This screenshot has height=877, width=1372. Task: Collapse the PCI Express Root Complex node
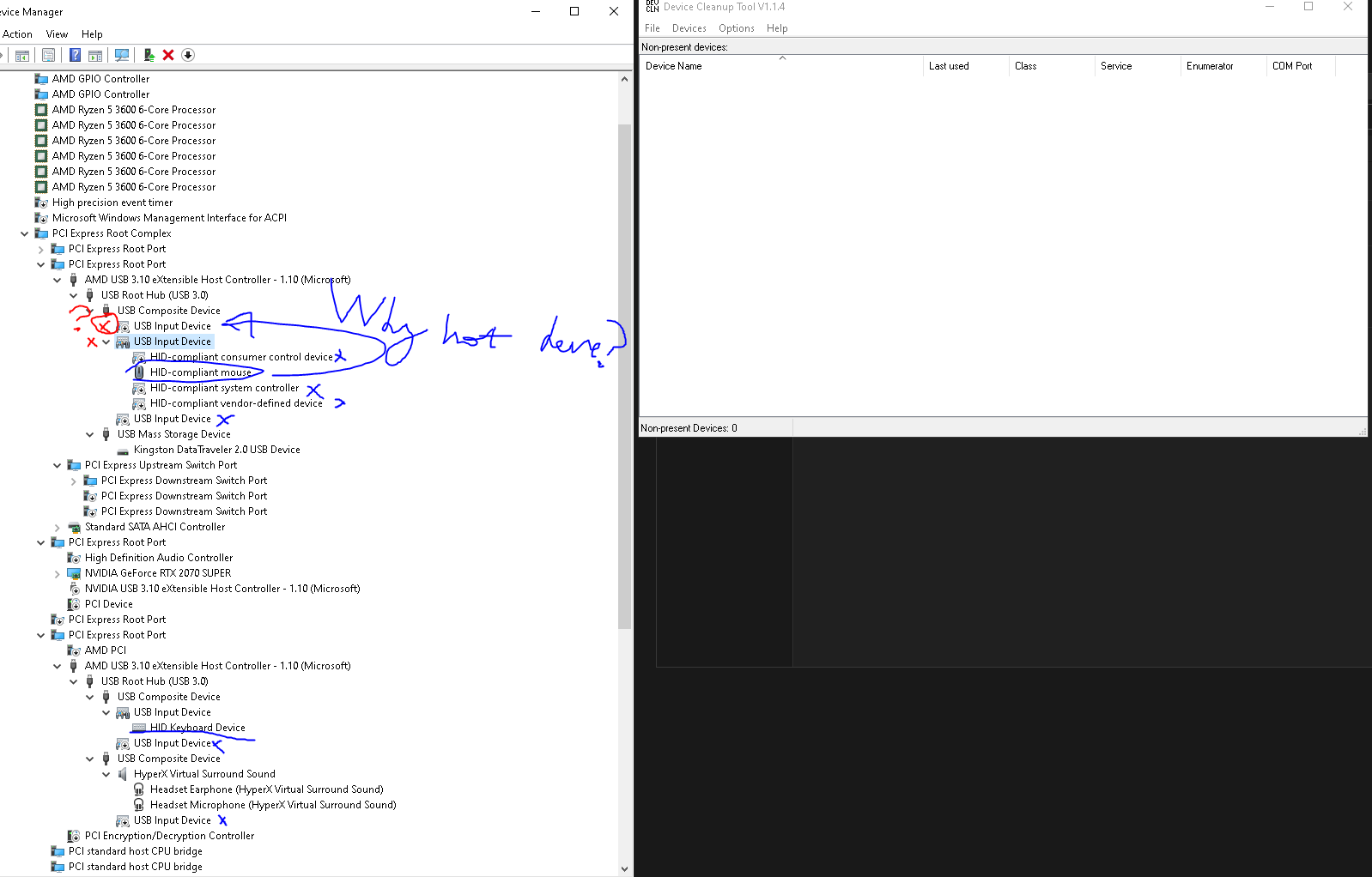24,233
